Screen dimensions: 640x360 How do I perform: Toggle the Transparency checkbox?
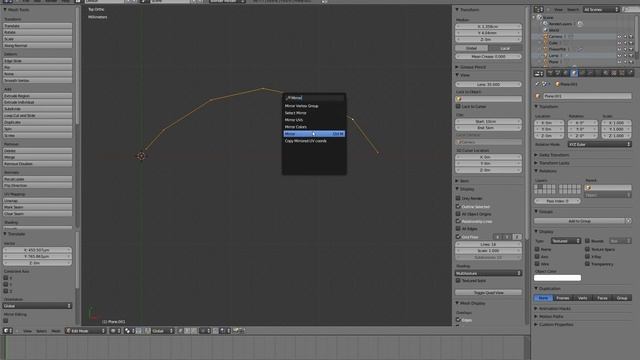pos(587,264)
